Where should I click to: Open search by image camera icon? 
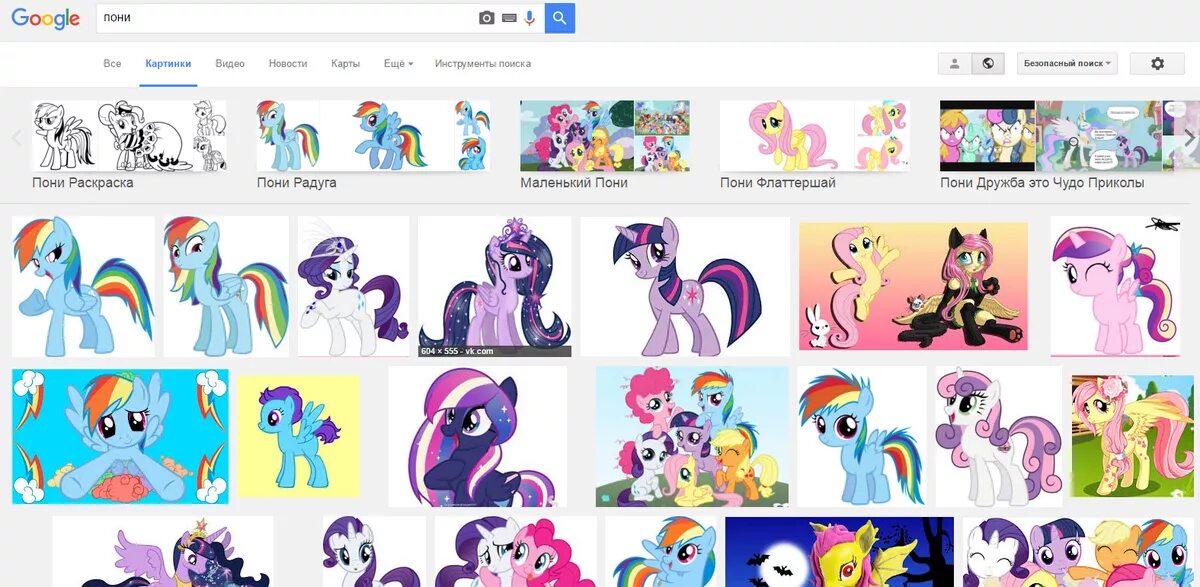coord(486,18)
